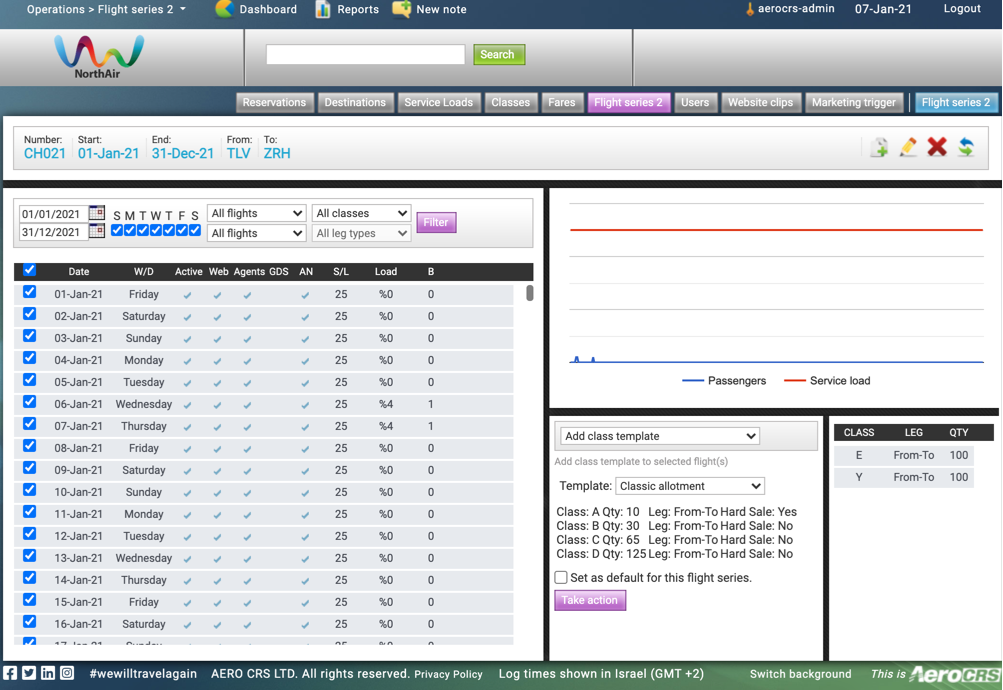Deselect the 01-Jan-21 flight row checkbox
Screen dimensions: 1003x690
coord(28,291)
